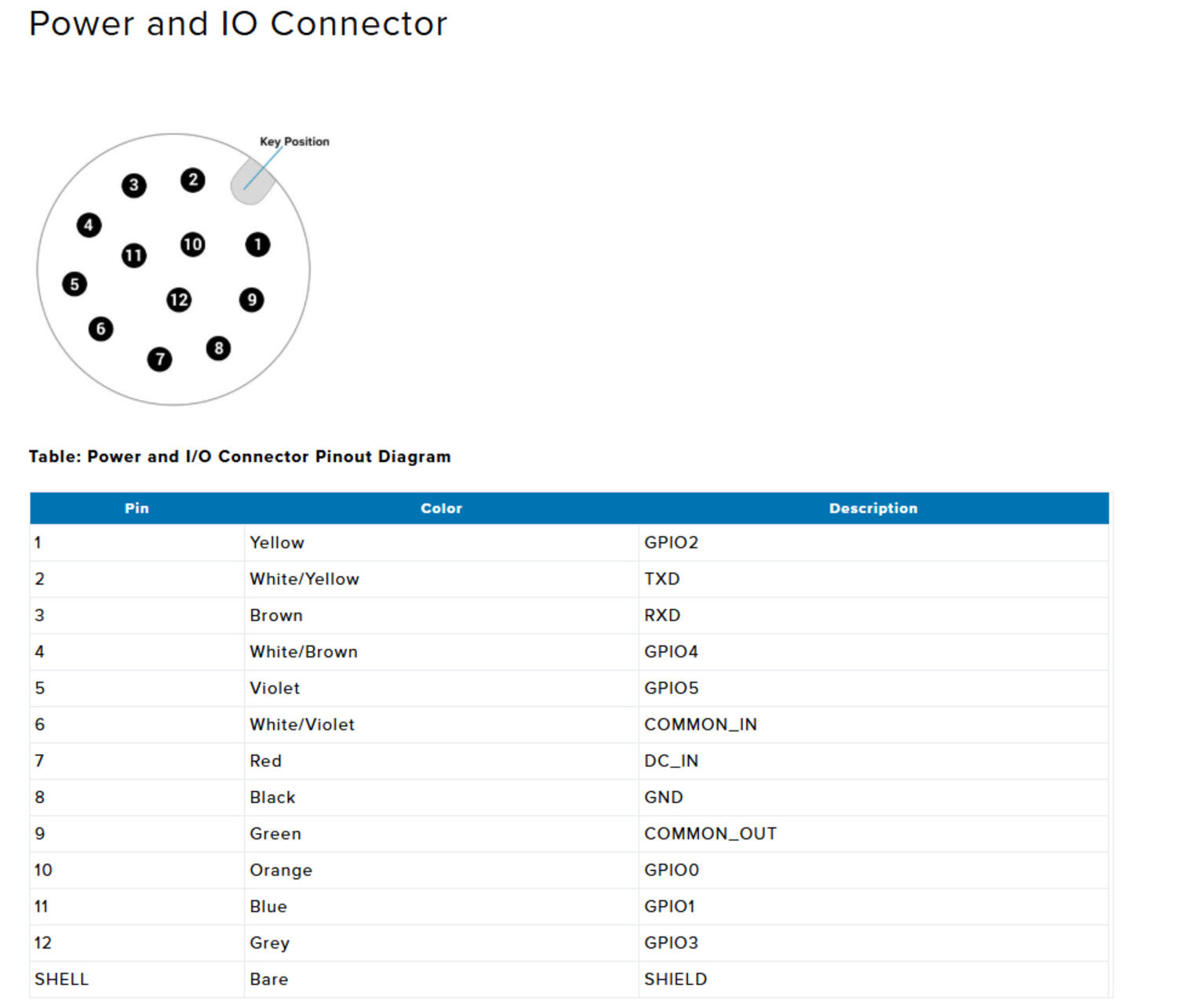Select pin 9 on the connector diagram
The image size is (1177, 1008).
tap(251, 300)
